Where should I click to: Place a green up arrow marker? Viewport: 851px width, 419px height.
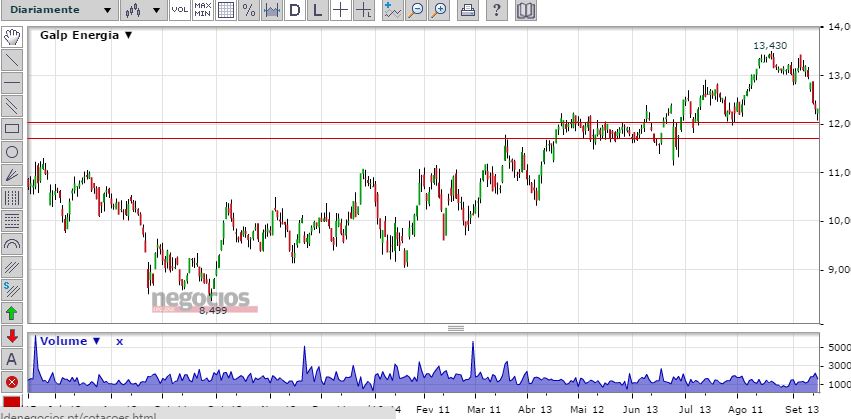click(x=12, y=313)
